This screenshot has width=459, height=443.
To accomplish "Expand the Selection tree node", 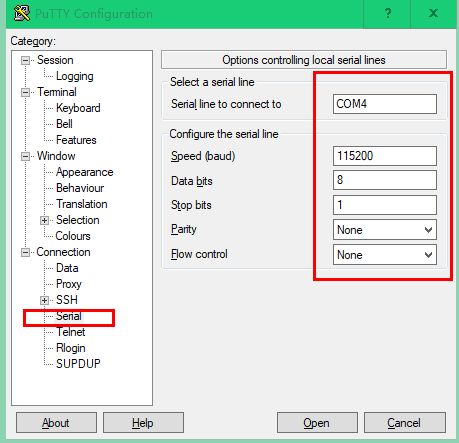I will tap(44, 220).
